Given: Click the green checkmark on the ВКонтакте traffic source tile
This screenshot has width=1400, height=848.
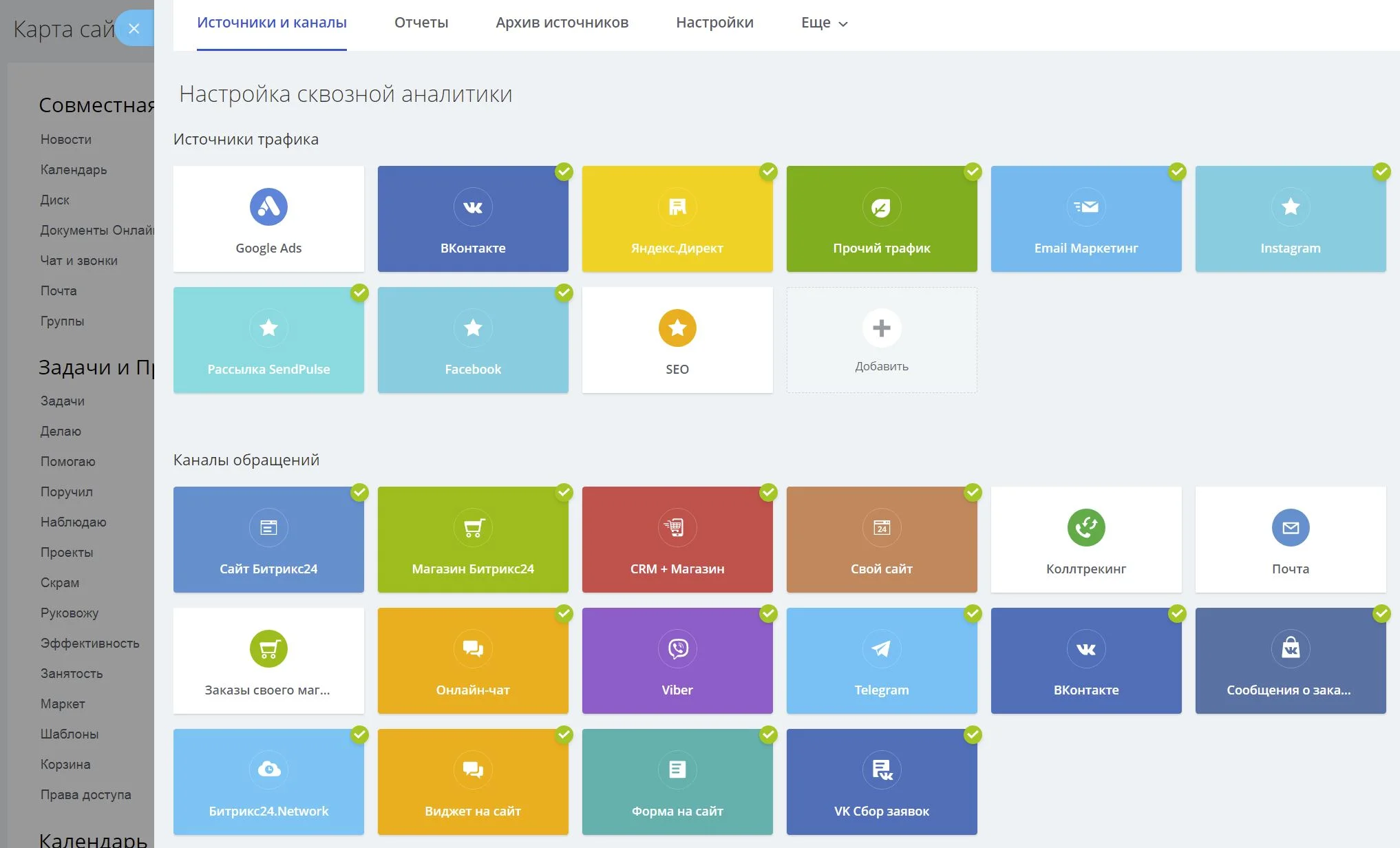Looking at the screenshot, I should [564, 171].
